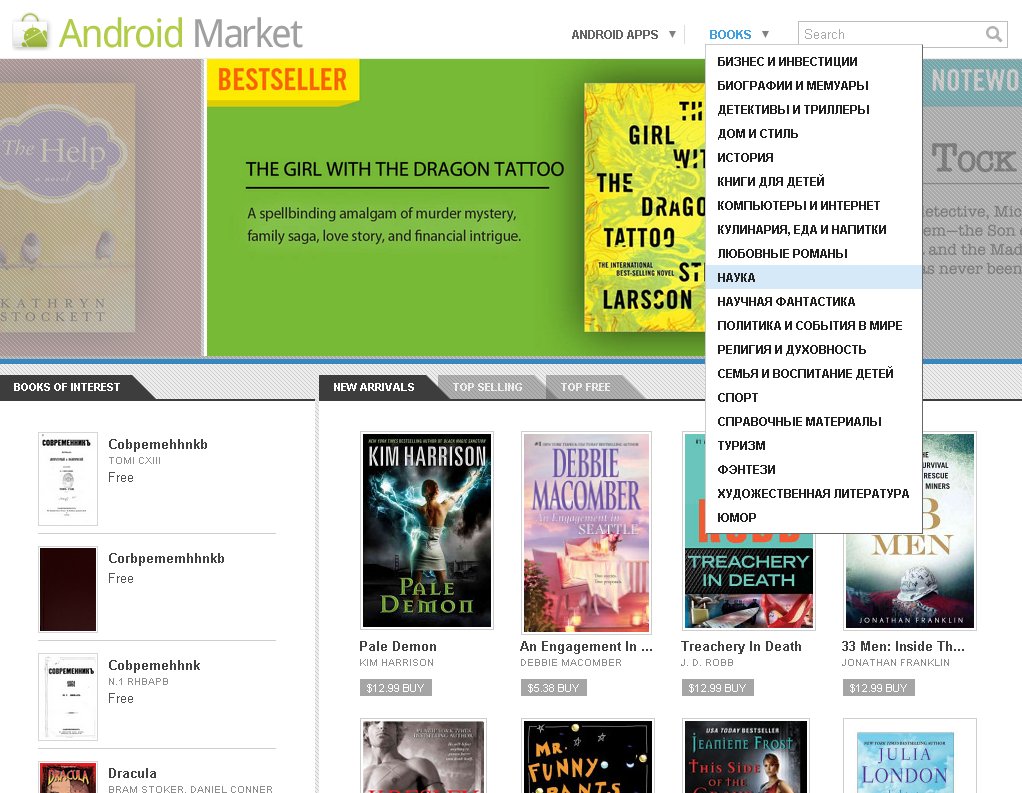Collapse the Books dropdown arrow
This screenshot has height=793, width=1022.
[x=765, y=34]
